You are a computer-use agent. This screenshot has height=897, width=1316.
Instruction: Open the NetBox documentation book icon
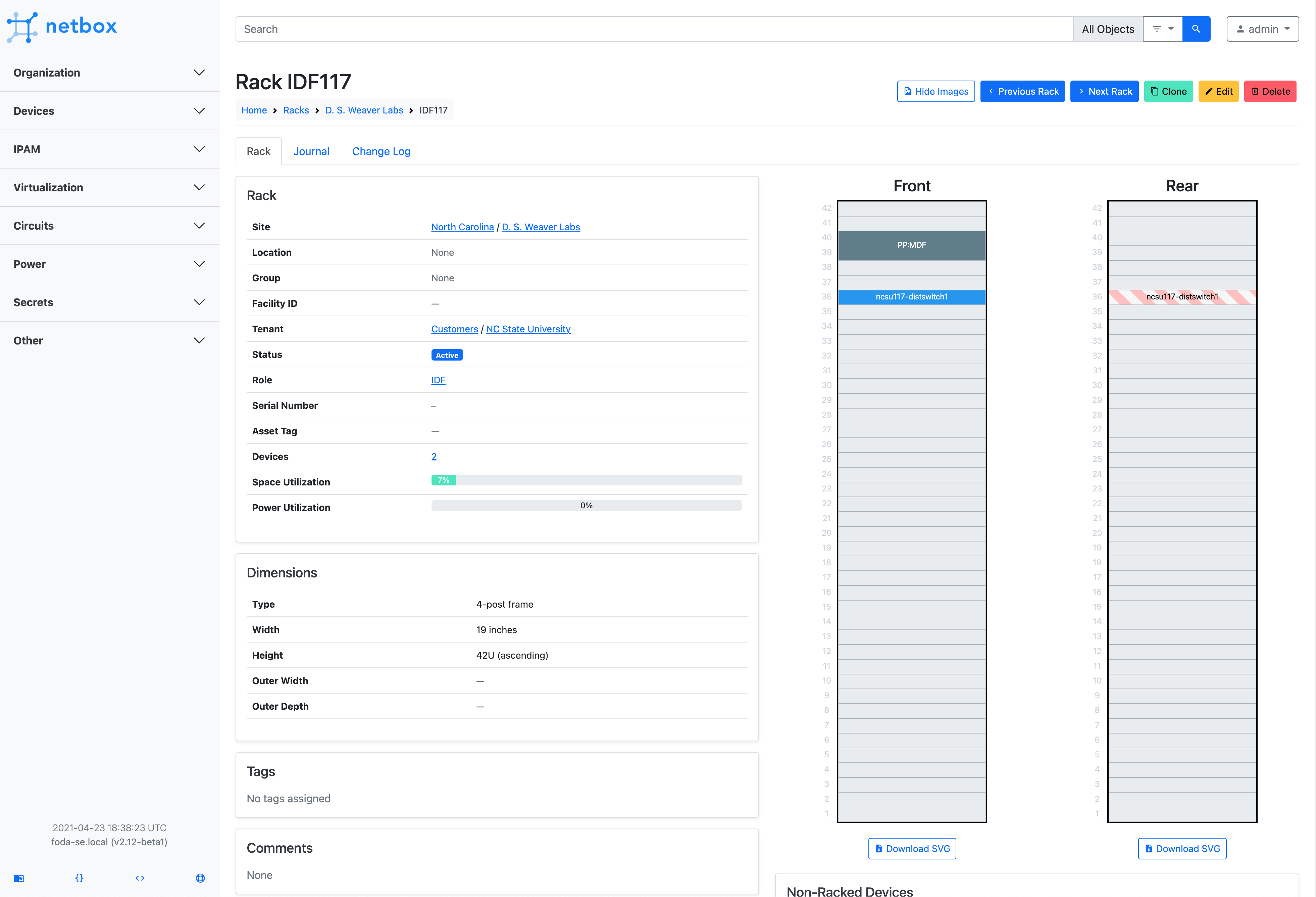click(19, 878)
